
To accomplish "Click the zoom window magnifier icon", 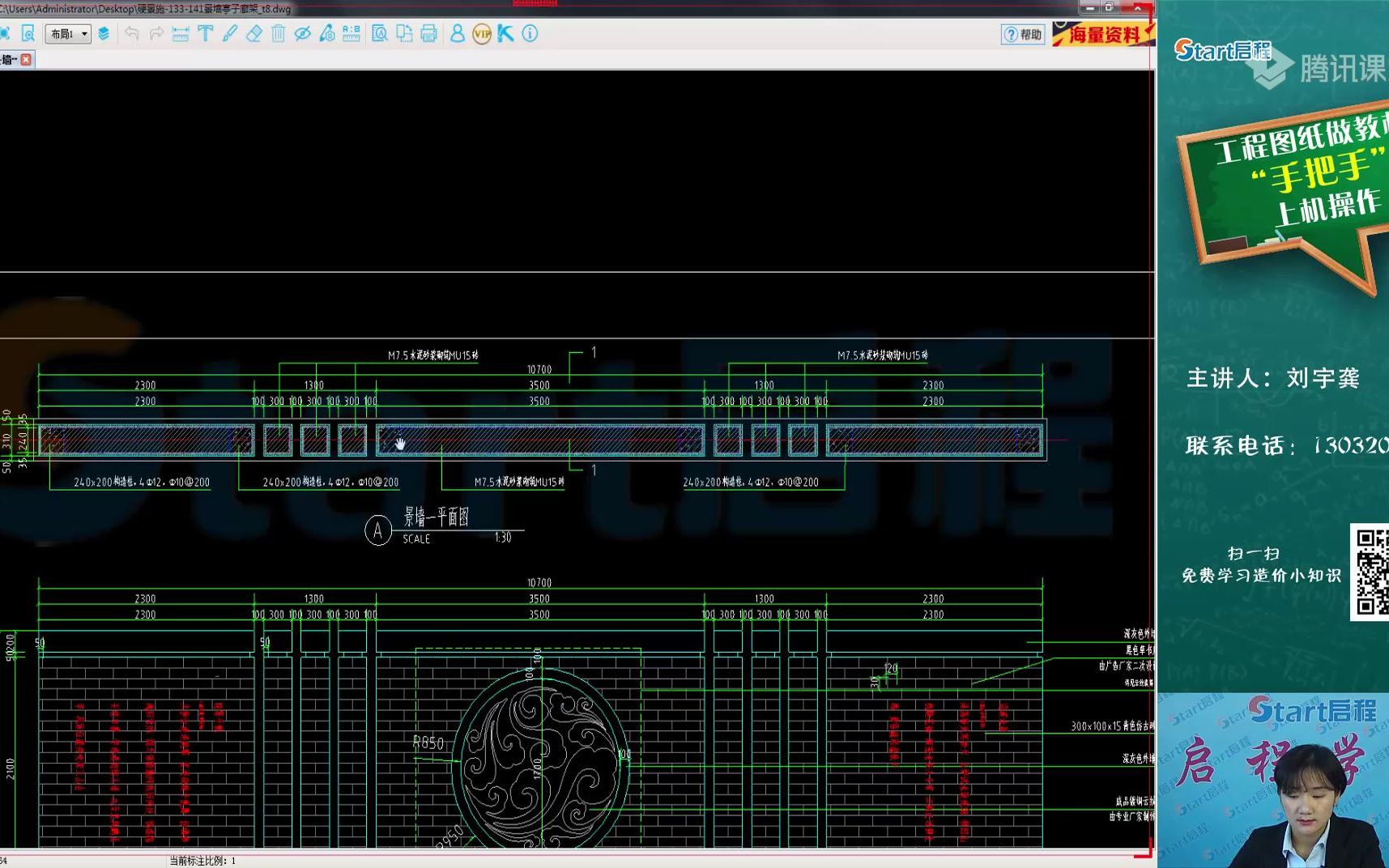I will (x=28, y=34).
